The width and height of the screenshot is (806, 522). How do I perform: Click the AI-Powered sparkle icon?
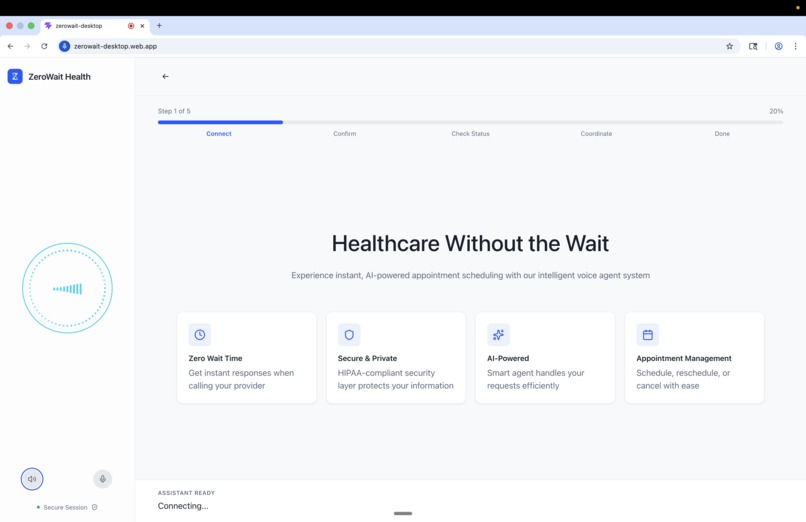click(x=498, y=335)
